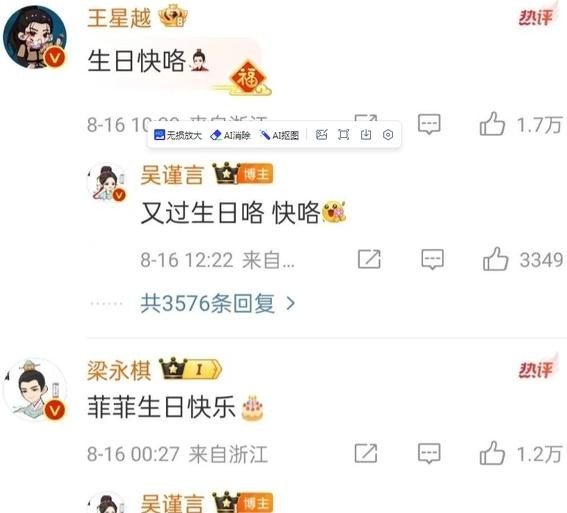Save image using the download icon
Viewport: 567px width, 513px height.
pos(366,135)
